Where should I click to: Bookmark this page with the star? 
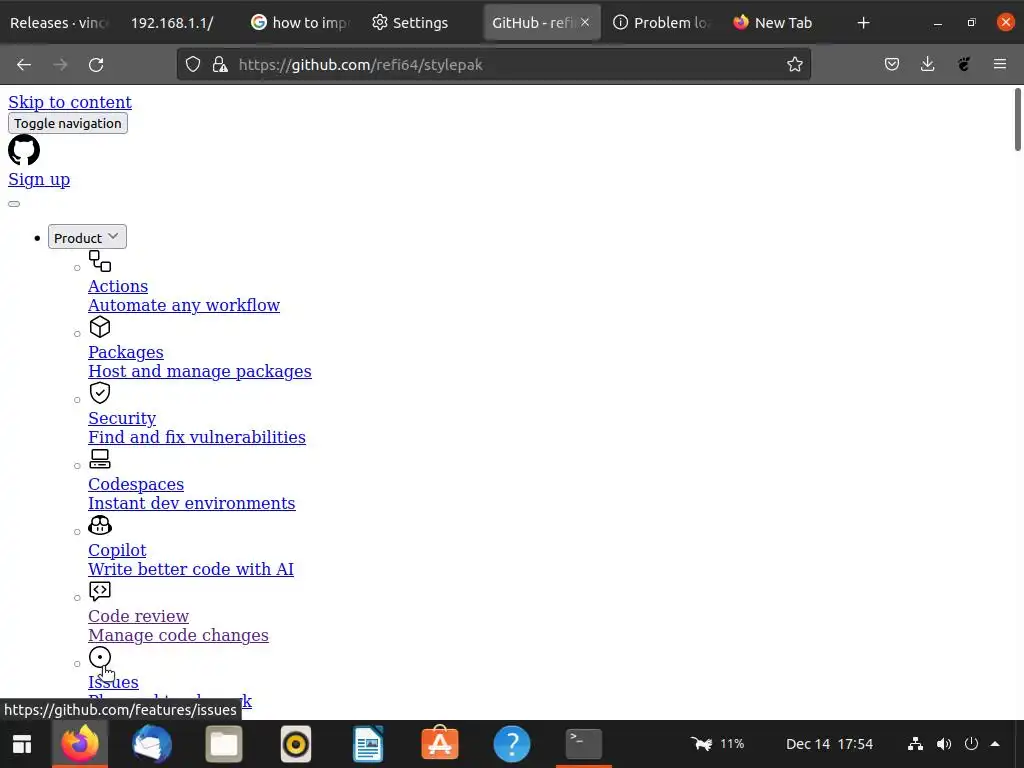coord(795,64)
